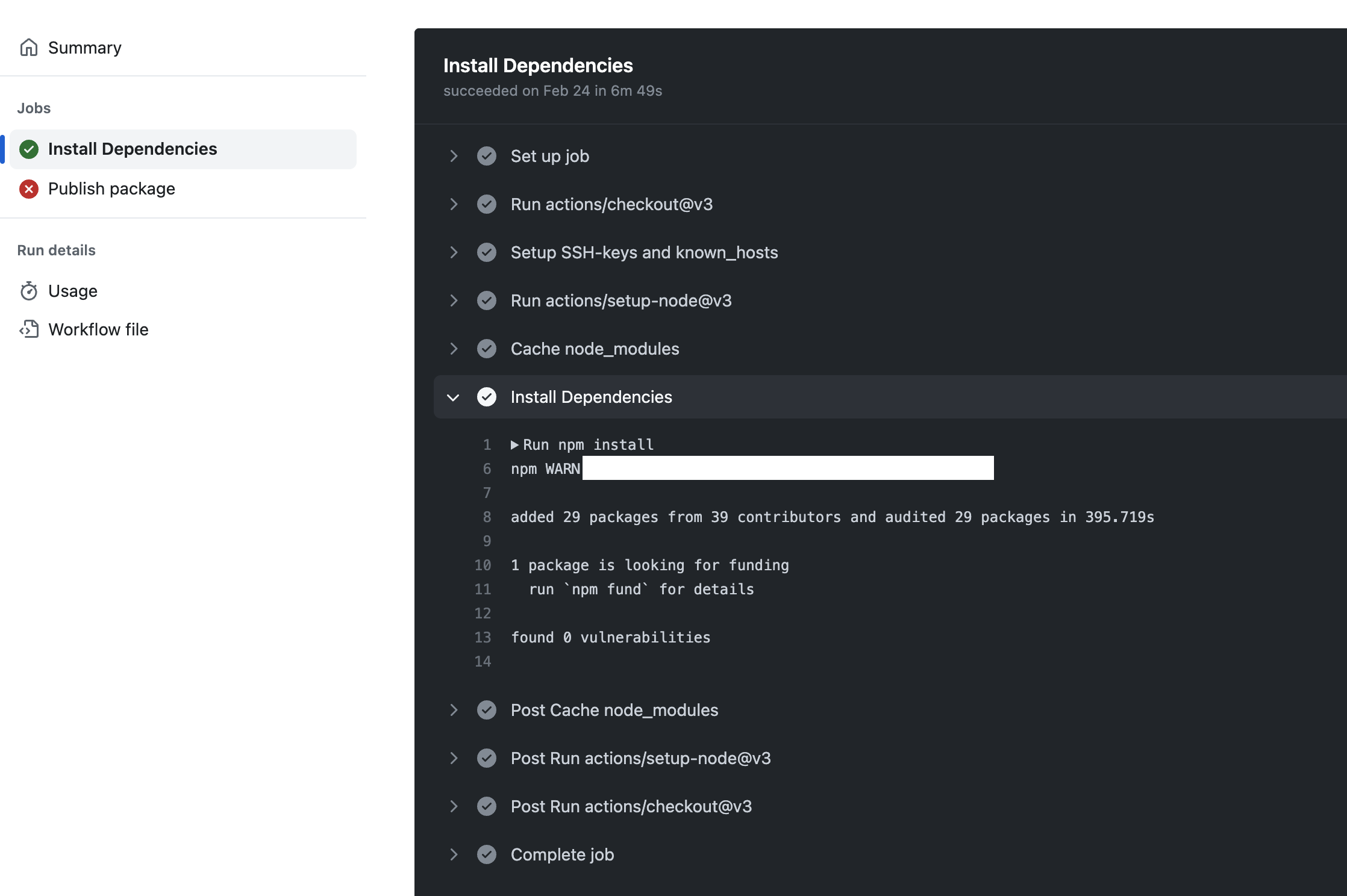The height and width of the screenshot is (896, 1347).
Task: Expand the Setup SSH-keys and known_hosts step
Action: point(454,252)
